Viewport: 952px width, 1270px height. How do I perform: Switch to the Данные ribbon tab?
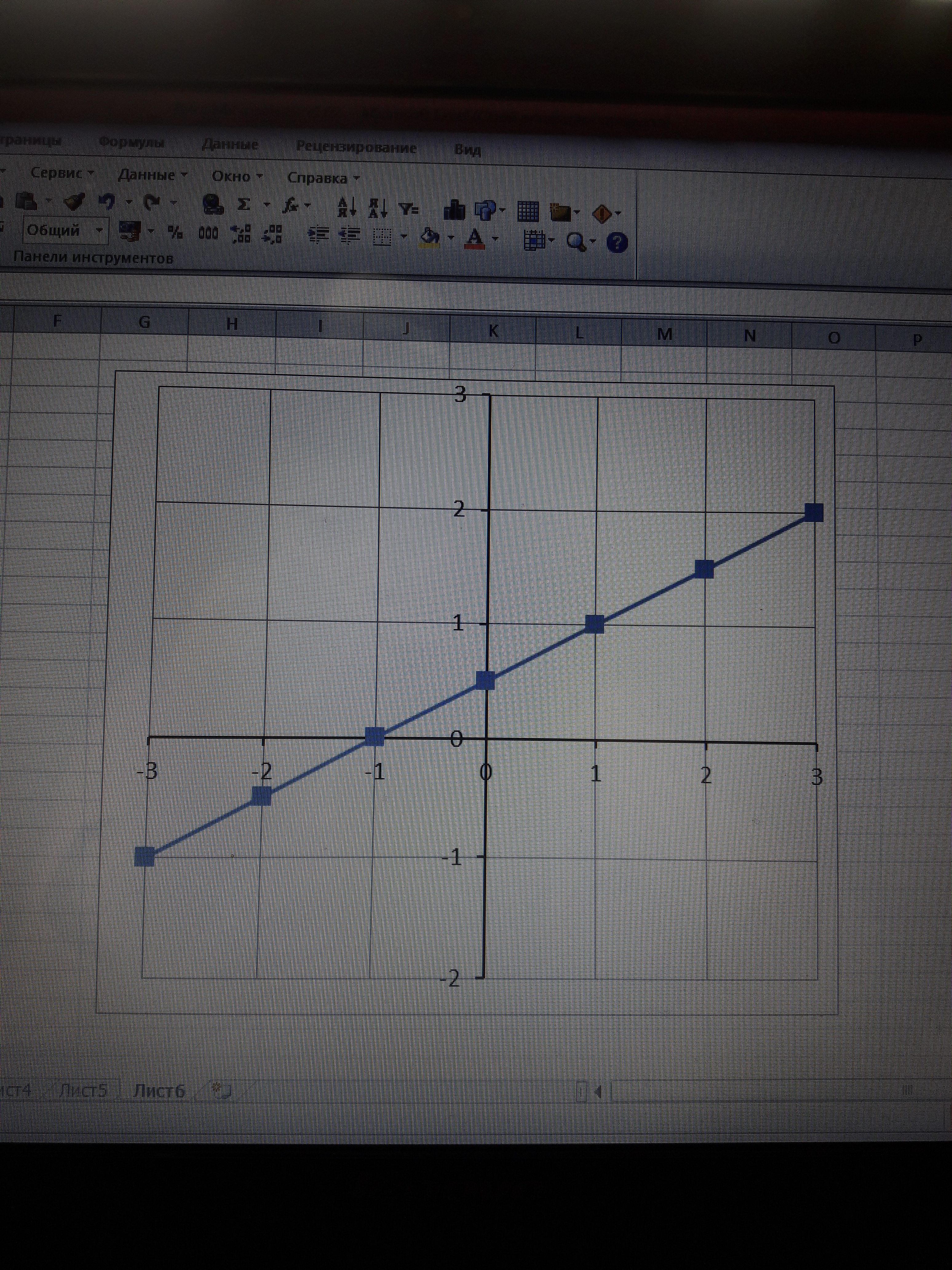[x=229, y=144]
